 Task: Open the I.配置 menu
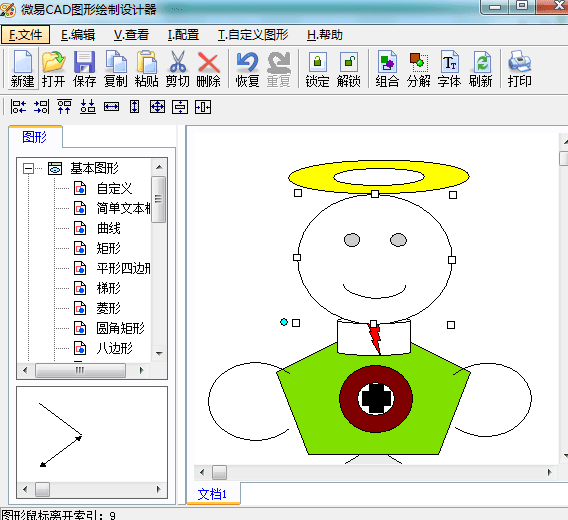coord(183,35)
